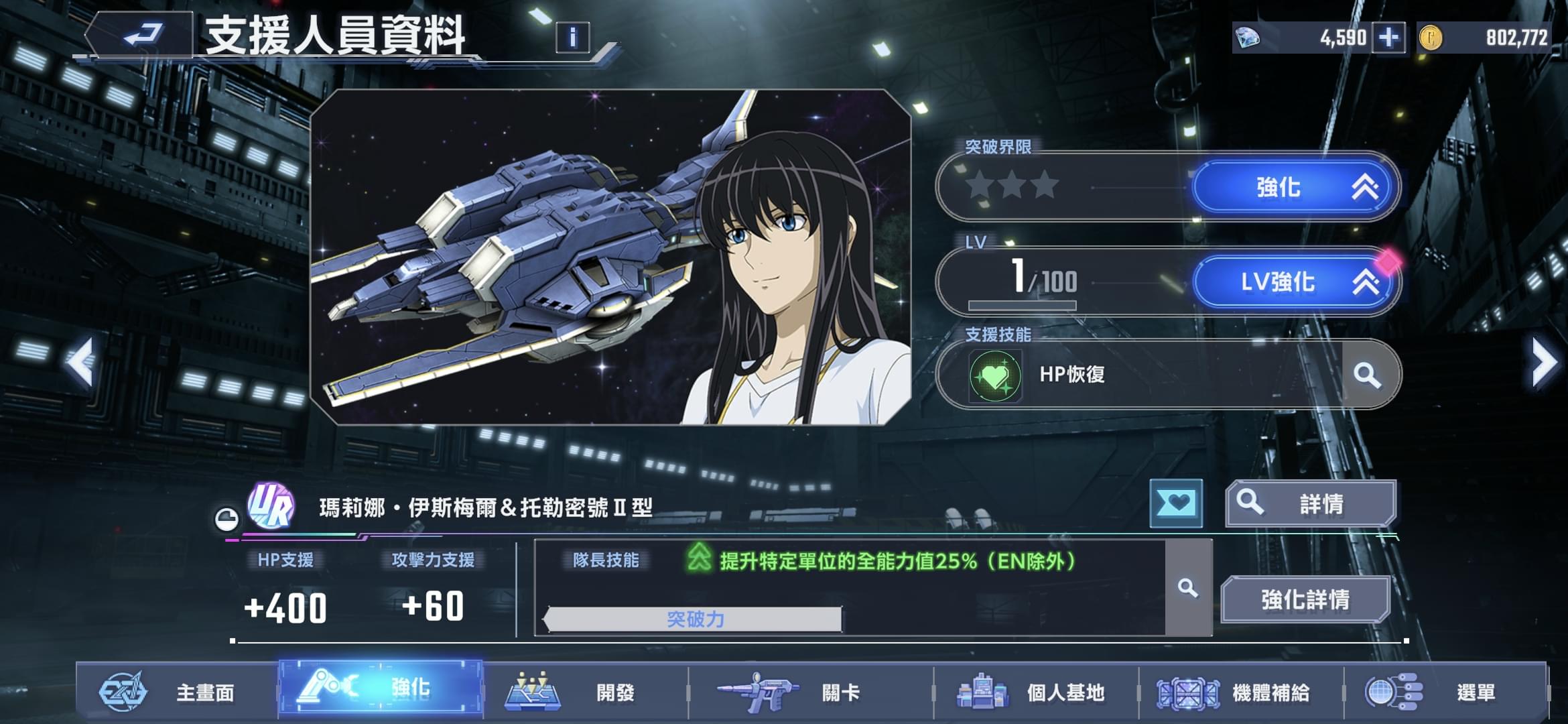The width and height of the screenshot is (1568, 724).
Task: Open the 強化詳情 button
Action: (1305, 599)
